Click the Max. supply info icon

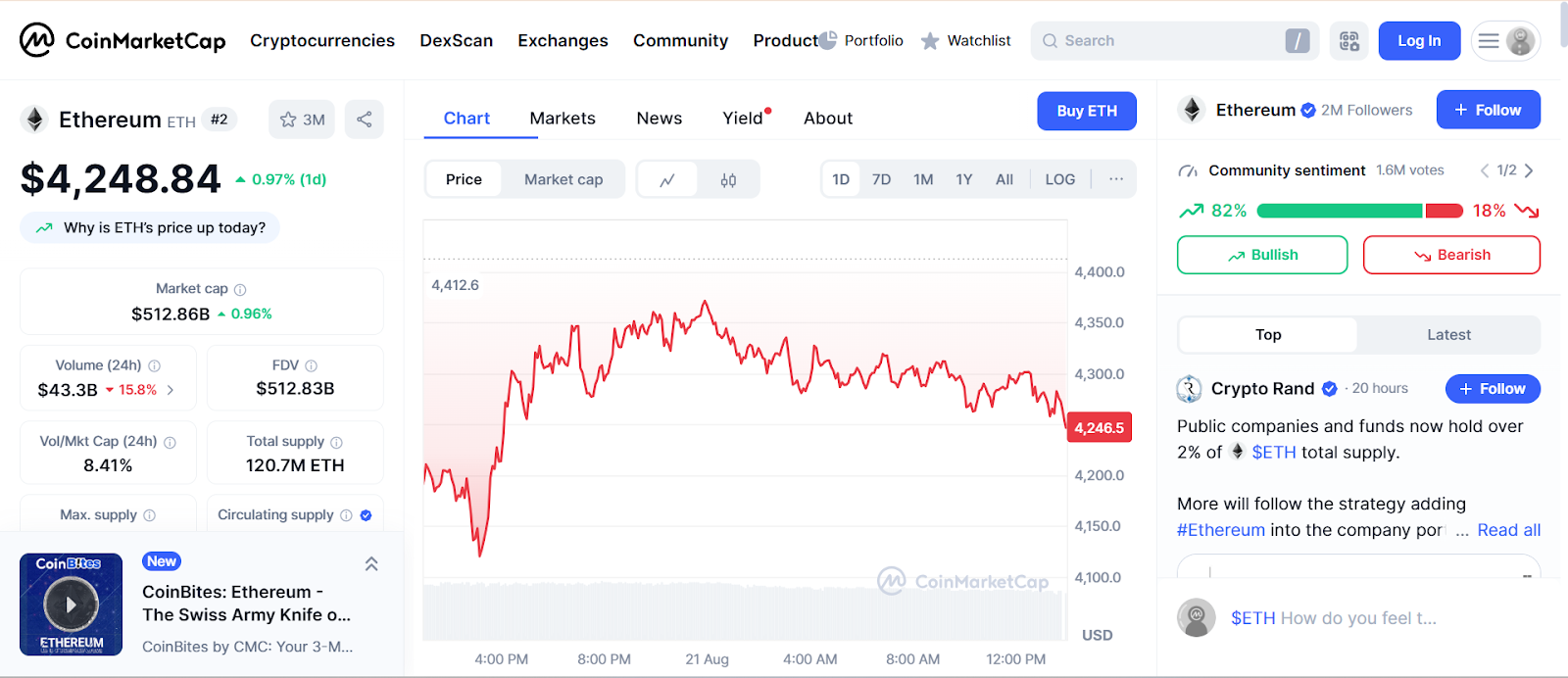click(150, 515)
